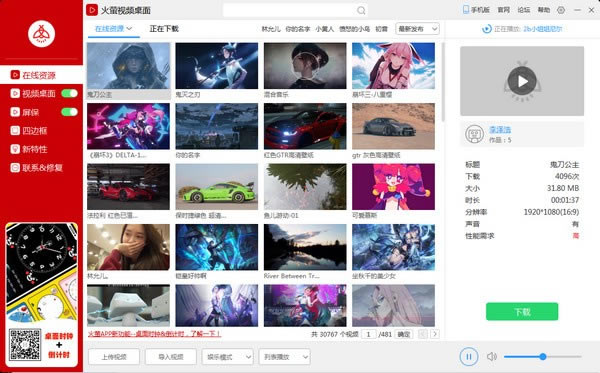Select the 你的名字 tag filter
The width and height of the screenshot is (600, 373).
298,29
